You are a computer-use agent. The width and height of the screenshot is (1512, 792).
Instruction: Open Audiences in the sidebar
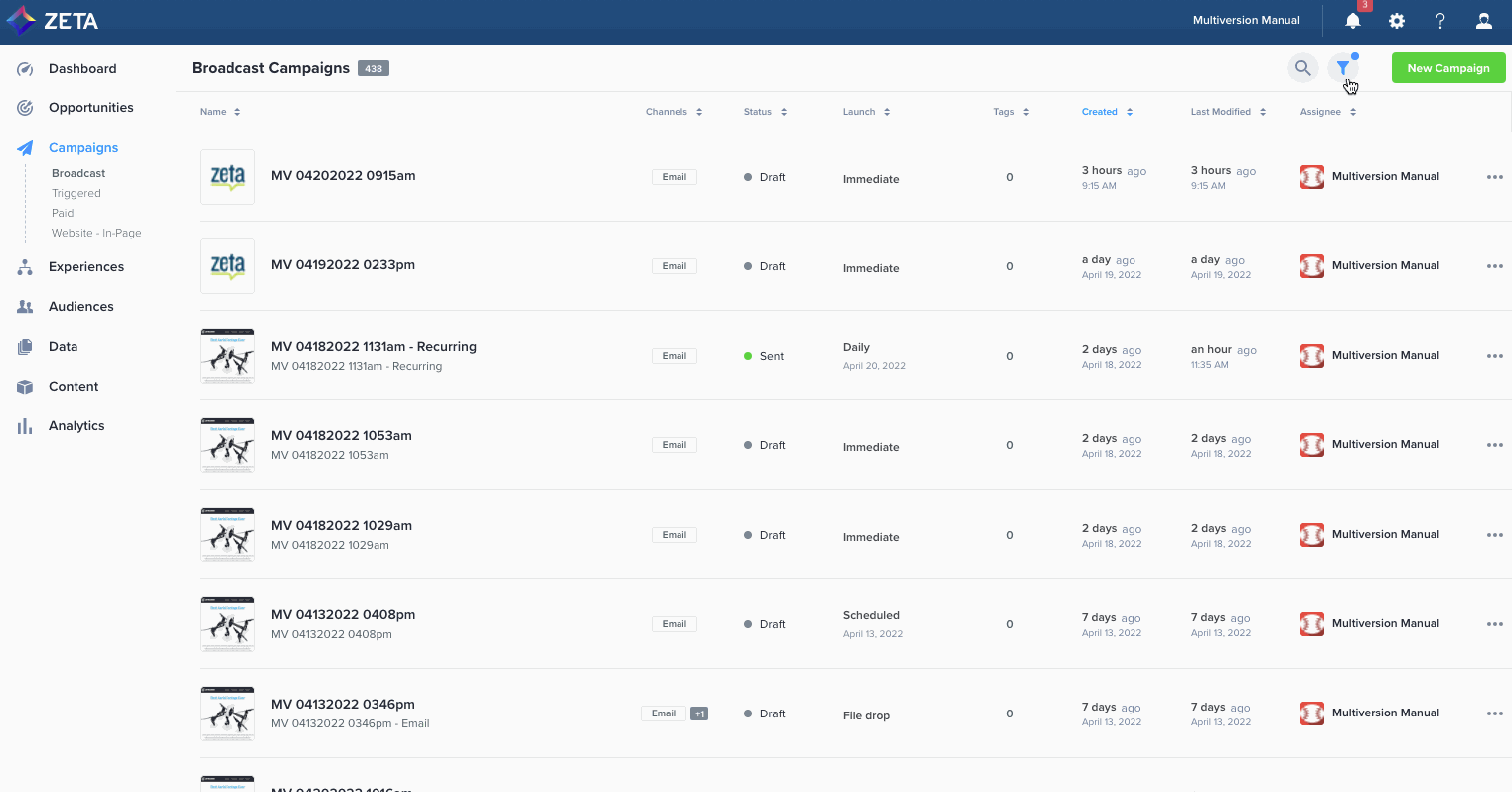tap(80, 307)
